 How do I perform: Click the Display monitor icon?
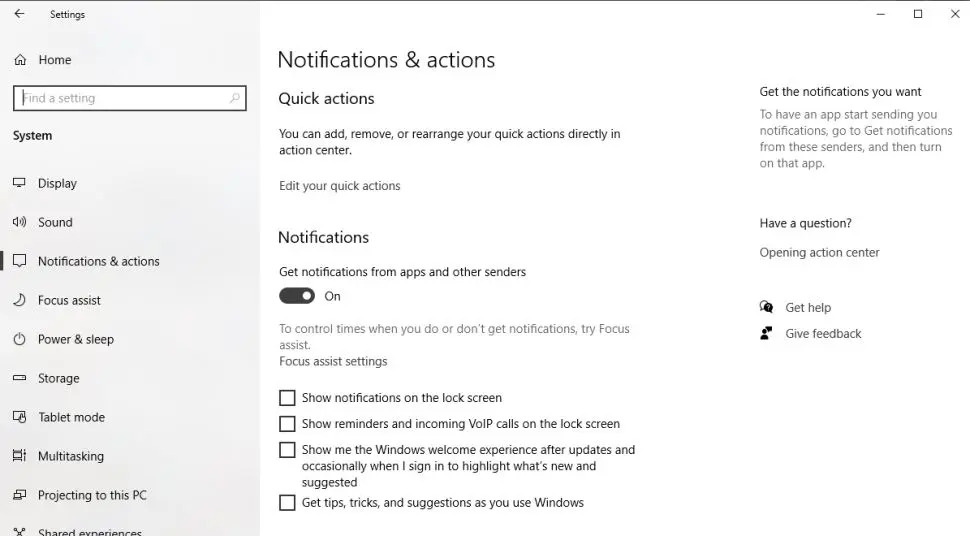point(19,183)
